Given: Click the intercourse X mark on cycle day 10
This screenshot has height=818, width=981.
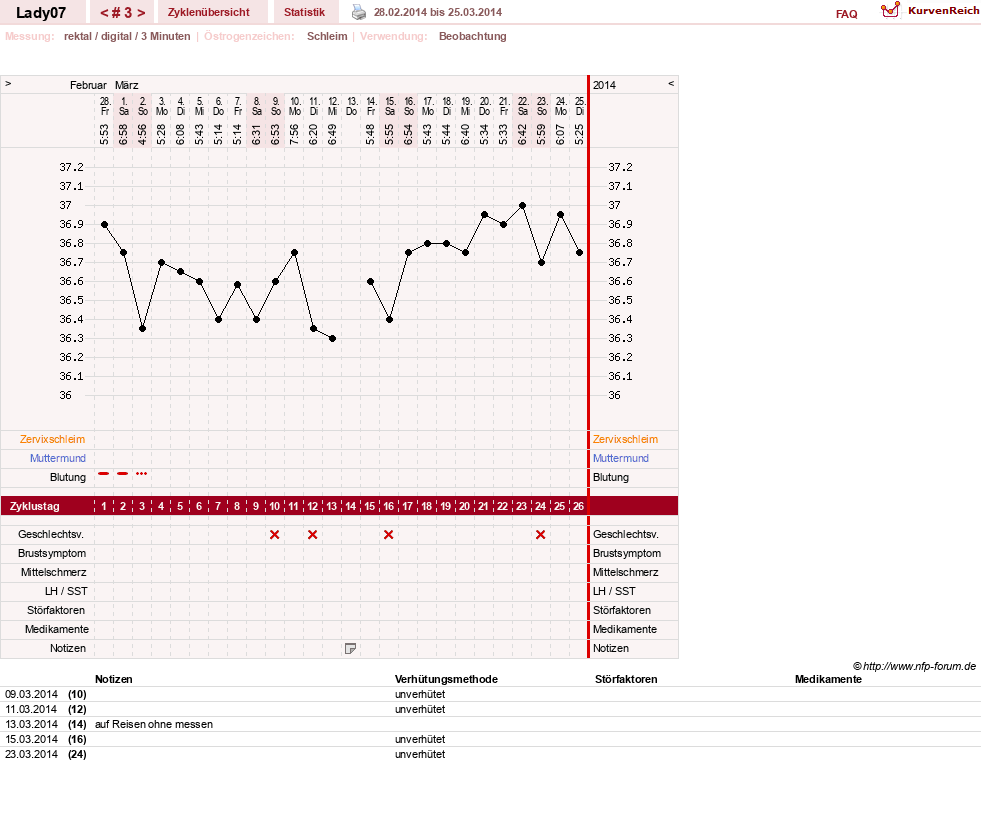Looking at the screenshot, I should click(x=274, y=534).
